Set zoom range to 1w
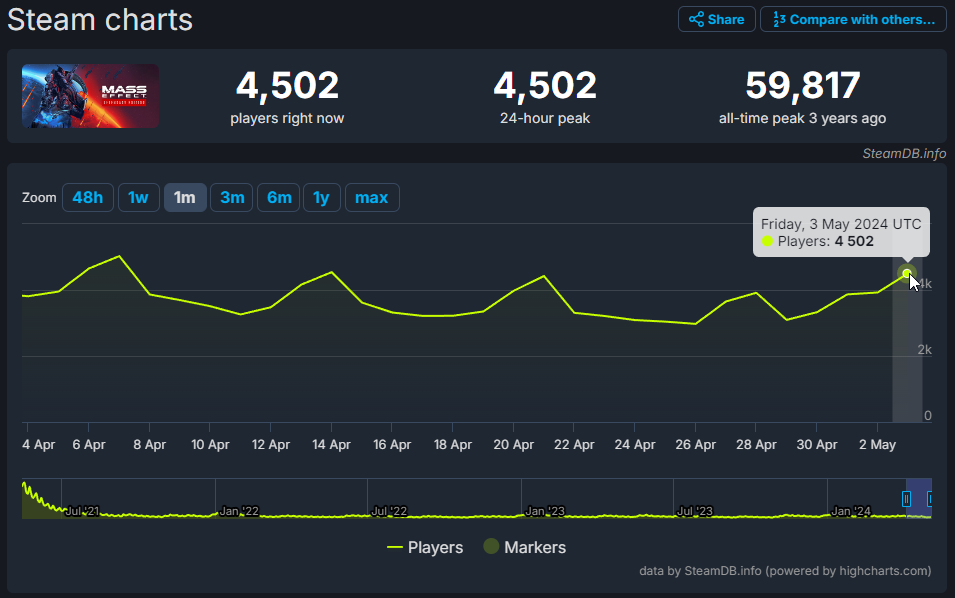Screen dimensions: 955x598 click(138, 197)
